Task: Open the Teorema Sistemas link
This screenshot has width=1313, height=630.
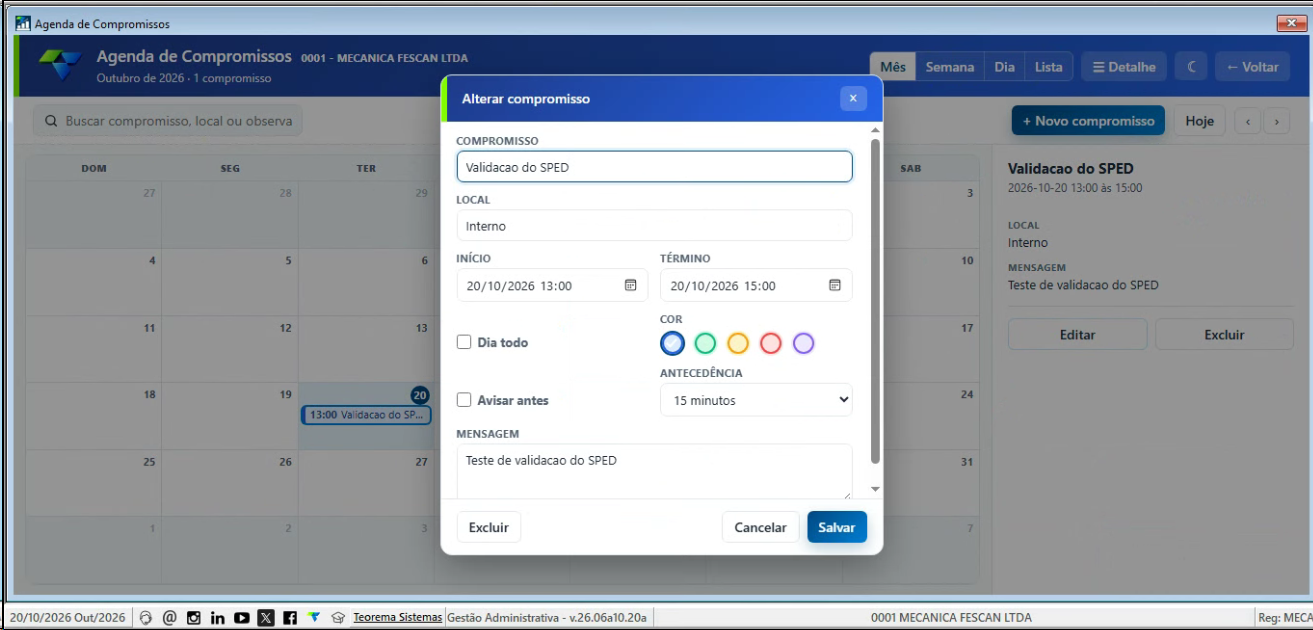Action: (x=397, y=618)
